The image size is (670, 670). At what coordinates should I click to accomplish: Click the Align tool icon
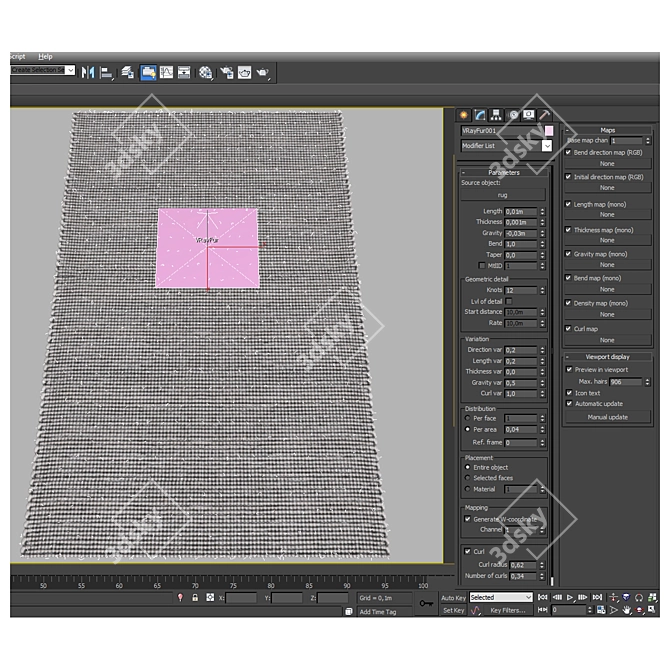coord(106,72)
